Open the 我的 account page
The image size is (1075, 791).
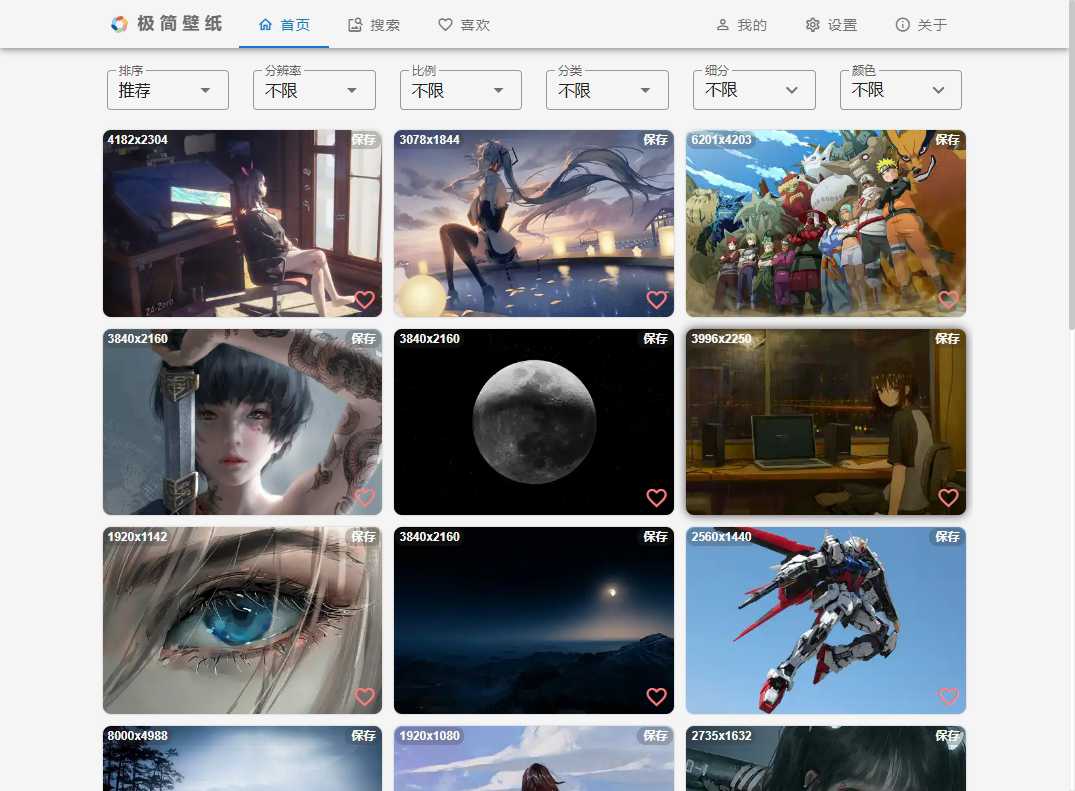click(741, 25)
